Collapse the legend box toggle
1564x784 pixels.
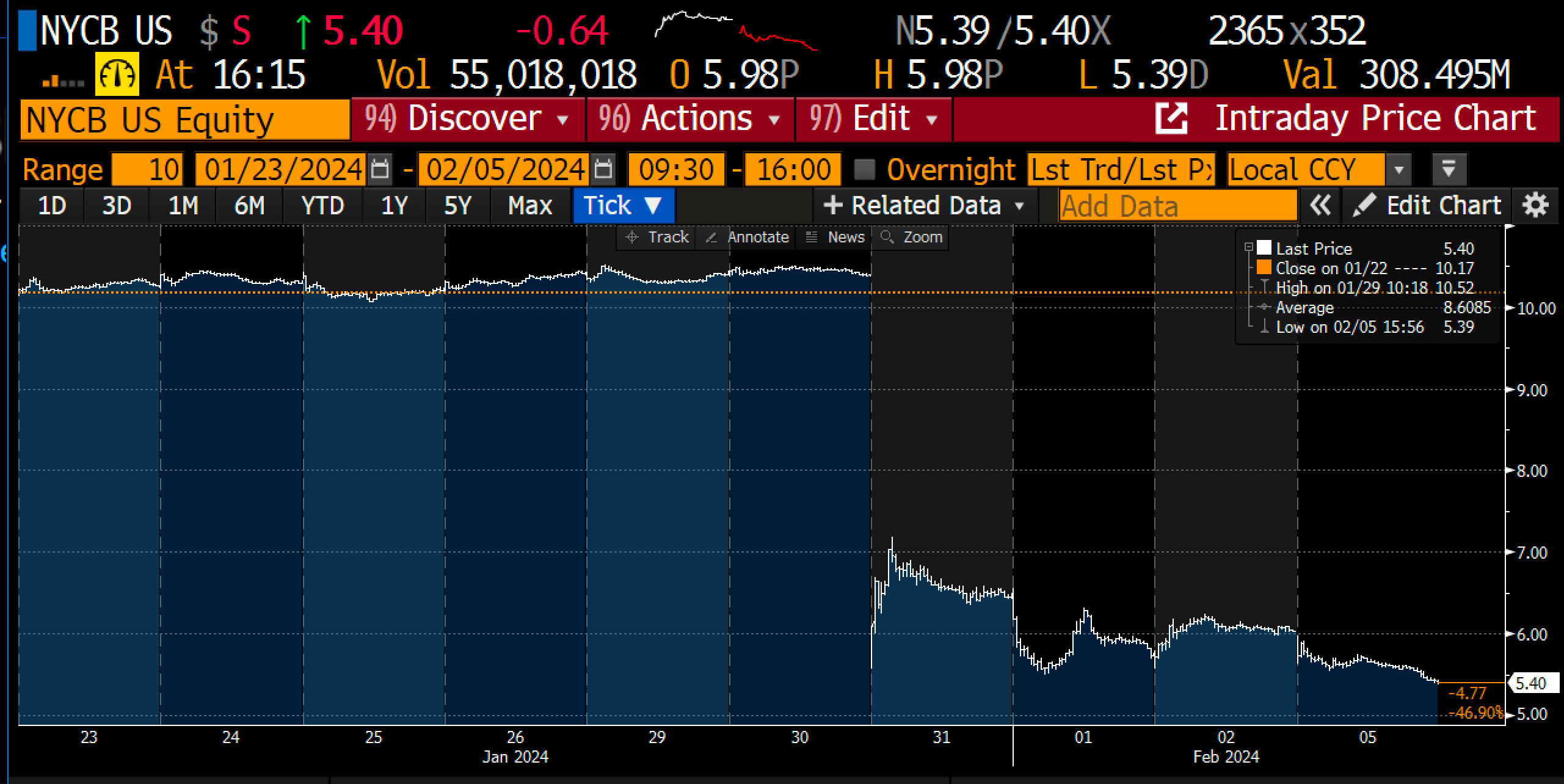(x=1249, y=247)
